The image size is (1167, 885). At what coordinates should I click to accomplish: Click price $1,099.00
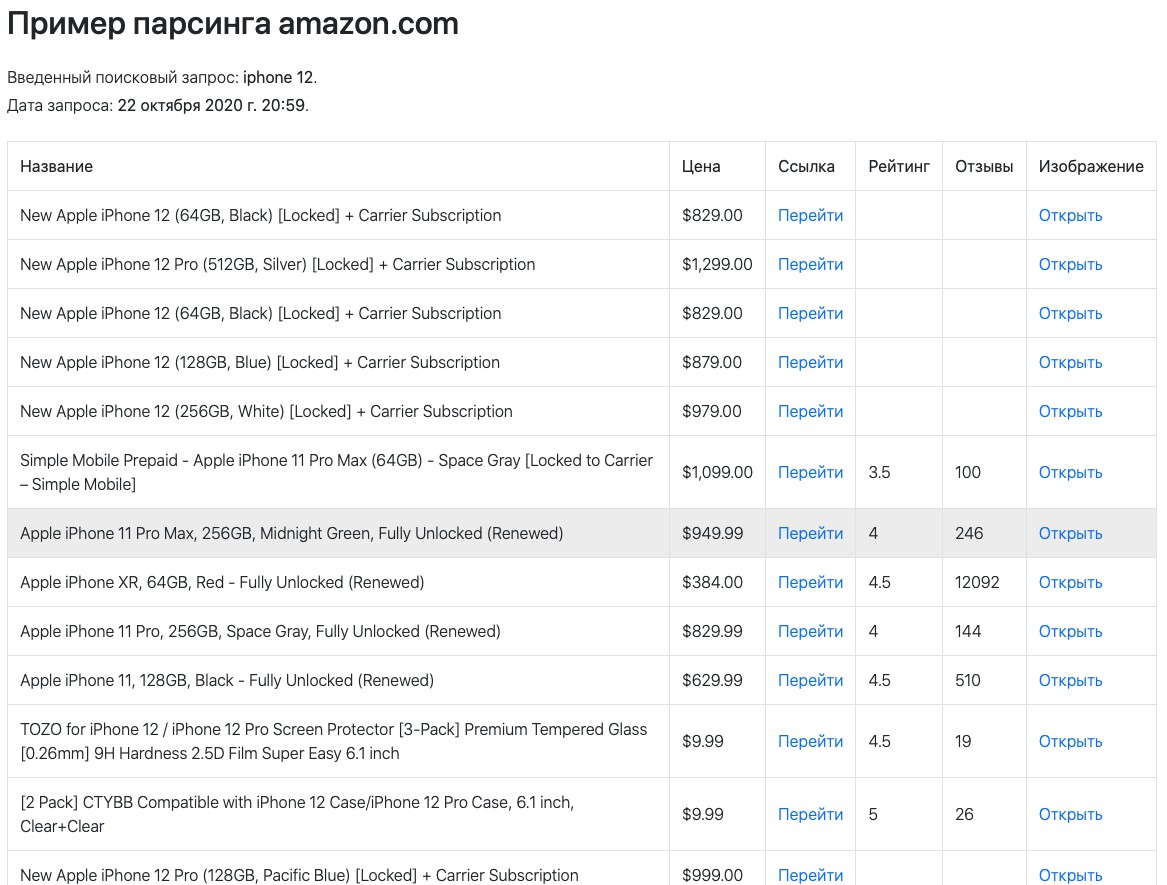717,473
